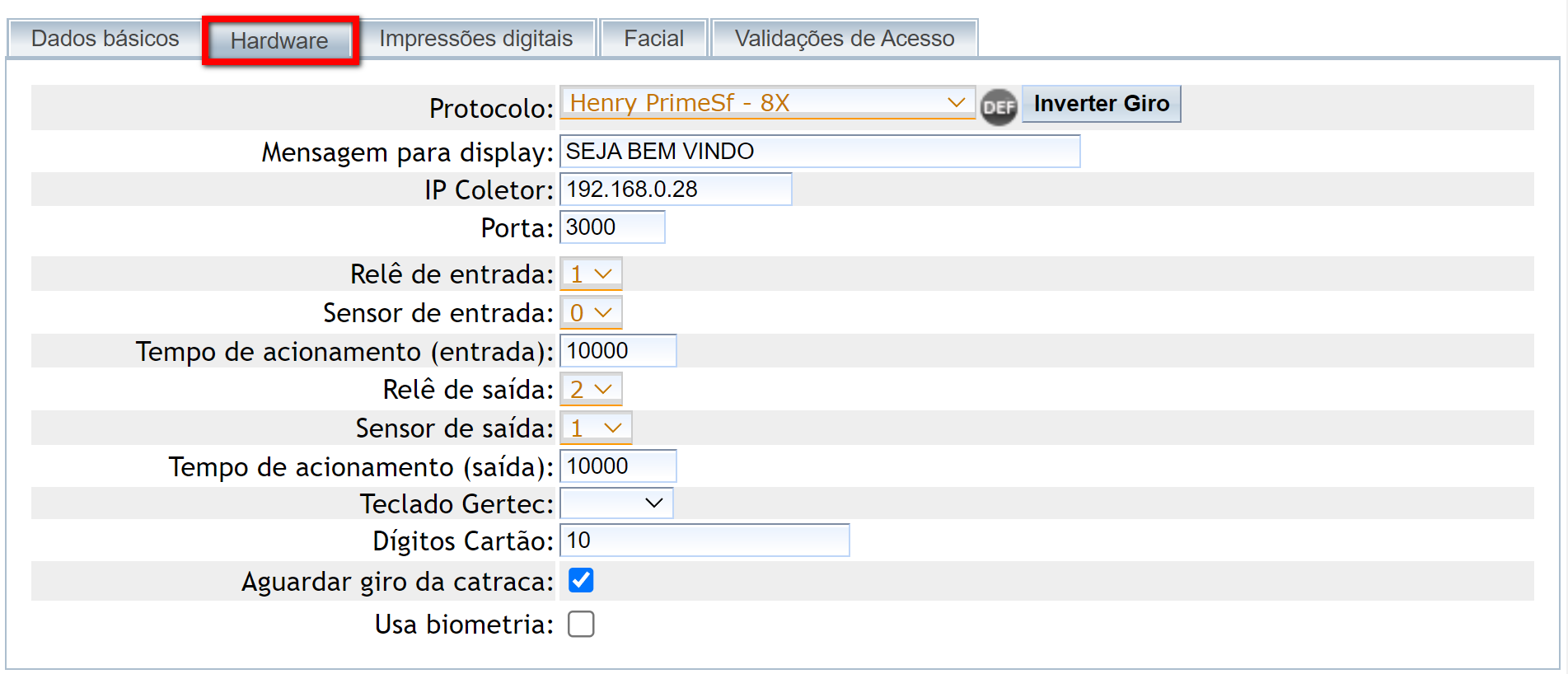Open the Protocolo dropdown
The width and height of the screenshot is (1568, 674).
click(767, 103)
